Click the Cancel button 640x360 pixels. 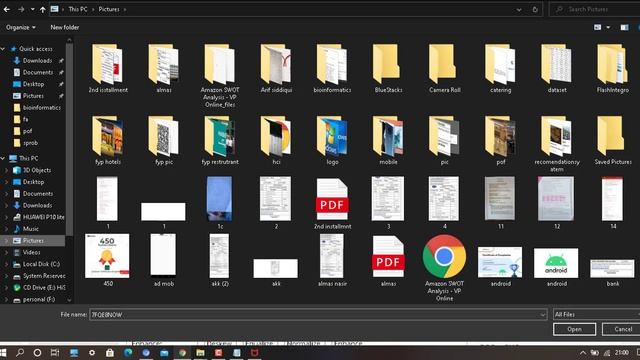(x=622, y=329)
